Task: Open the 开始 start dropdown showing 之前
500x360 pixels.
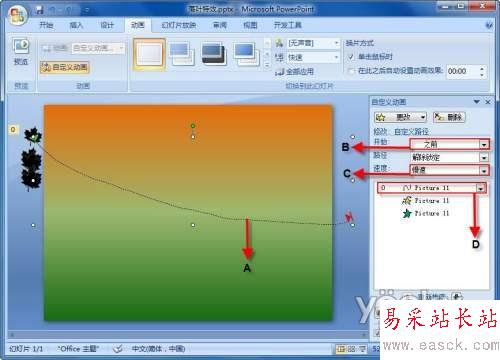Action: (x=449, y=144)
